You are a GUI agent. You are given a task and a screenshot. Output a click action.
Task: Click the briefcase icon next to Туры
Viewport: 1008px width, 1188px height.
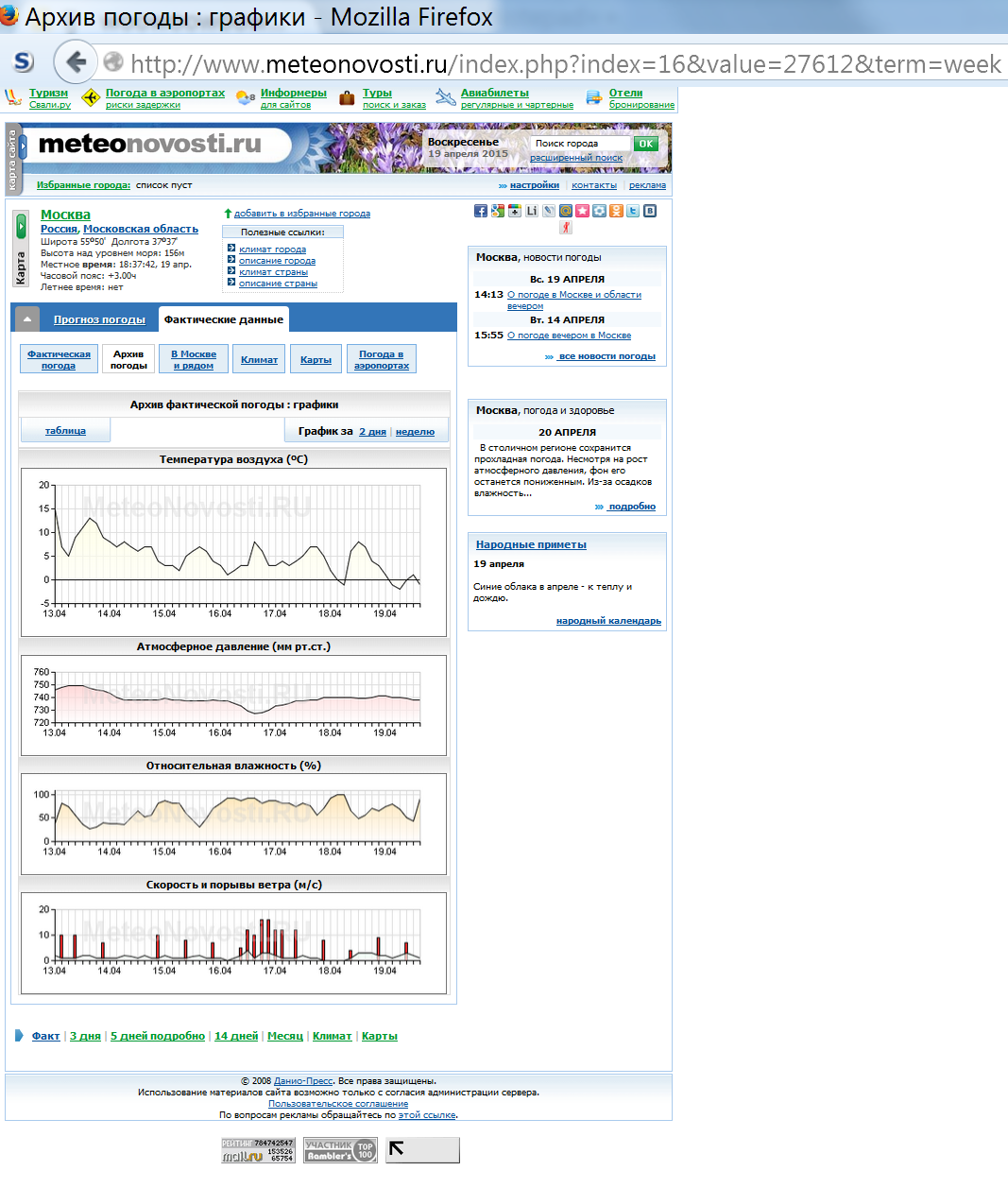click(347, 97)
